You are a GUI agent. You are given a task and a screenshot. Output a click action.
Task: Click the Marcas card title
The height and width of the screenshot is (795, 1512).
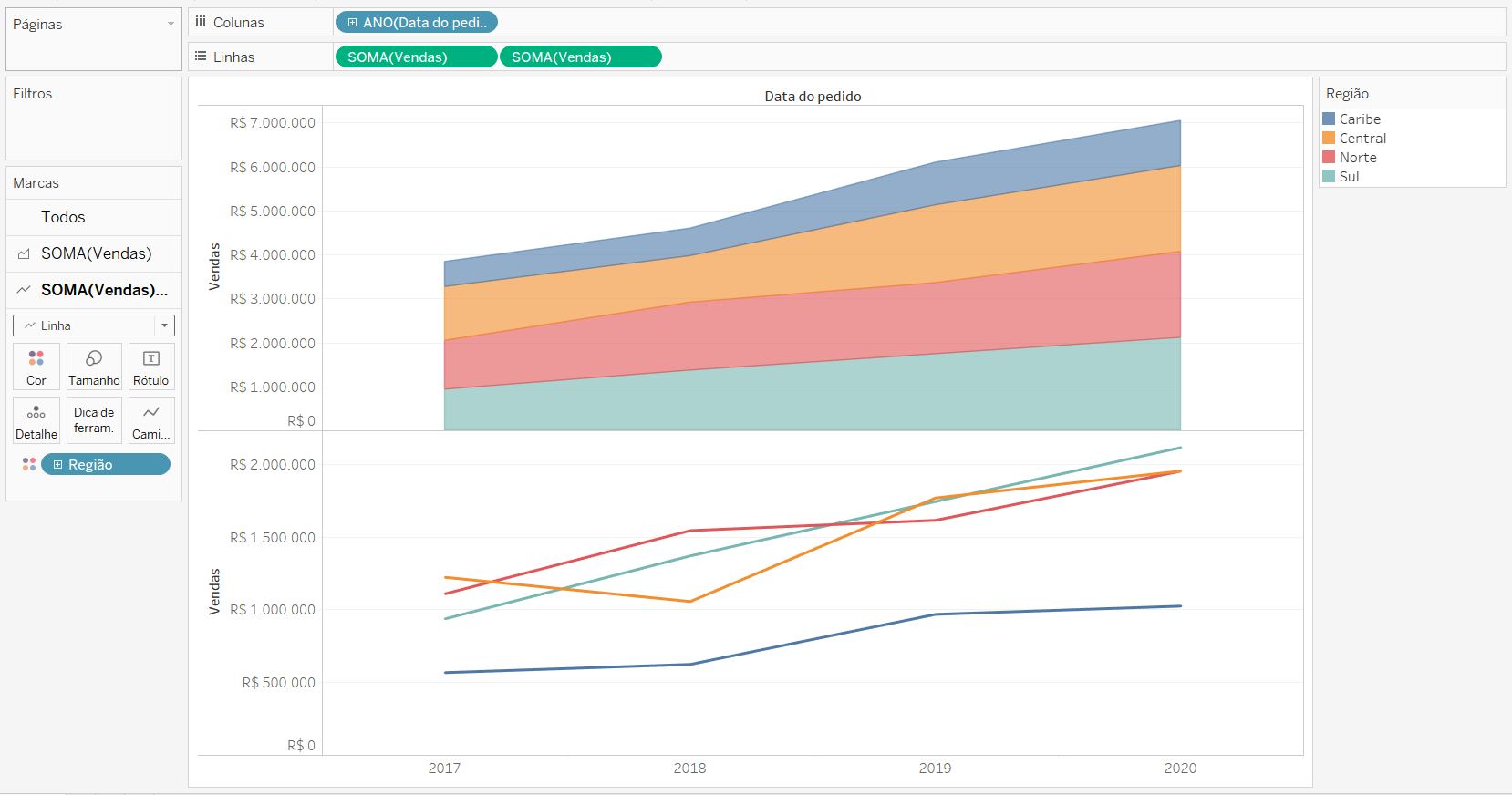tap(36, 183)
